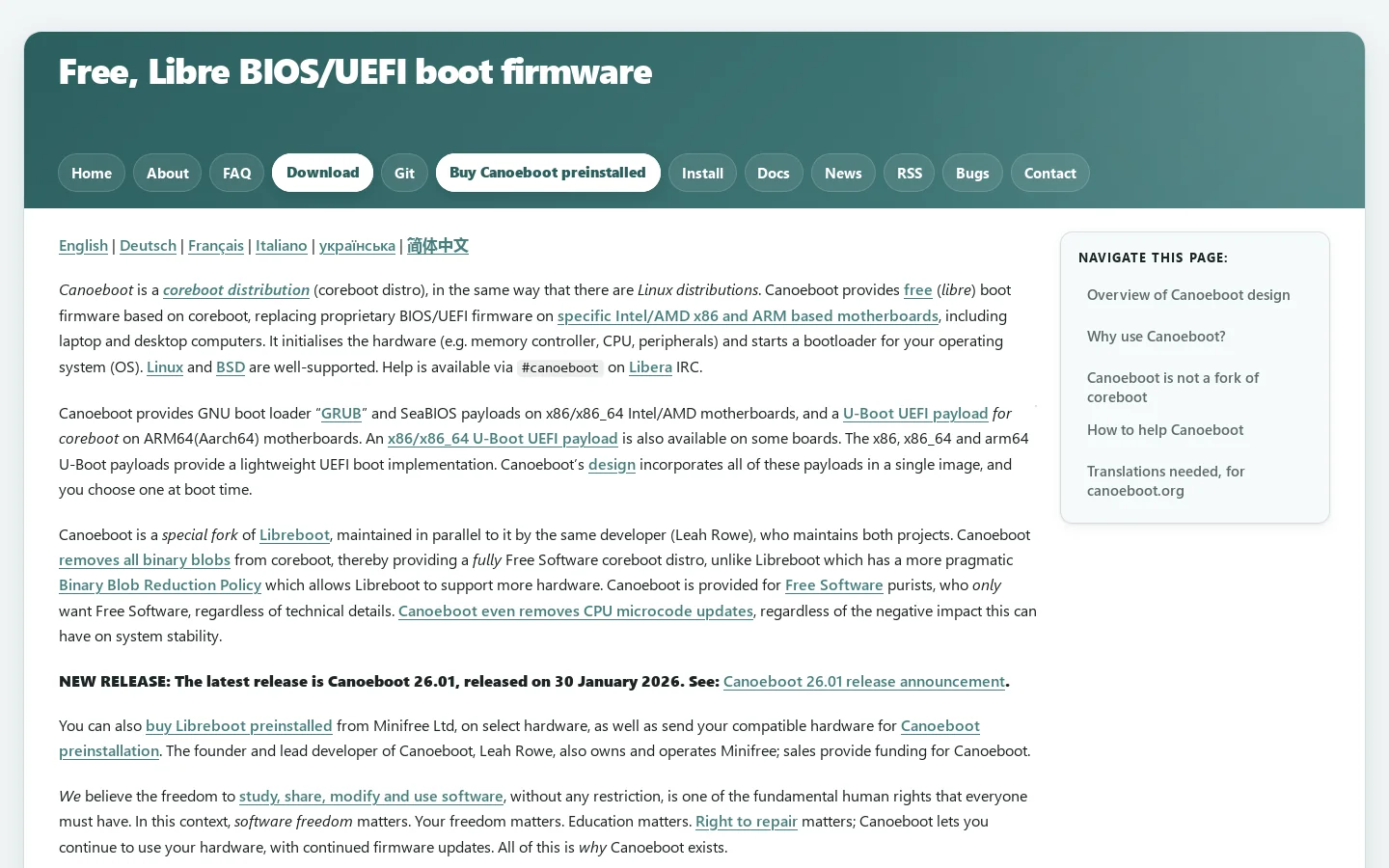
Task: Open the Libera IRC link
Action: 650,367
